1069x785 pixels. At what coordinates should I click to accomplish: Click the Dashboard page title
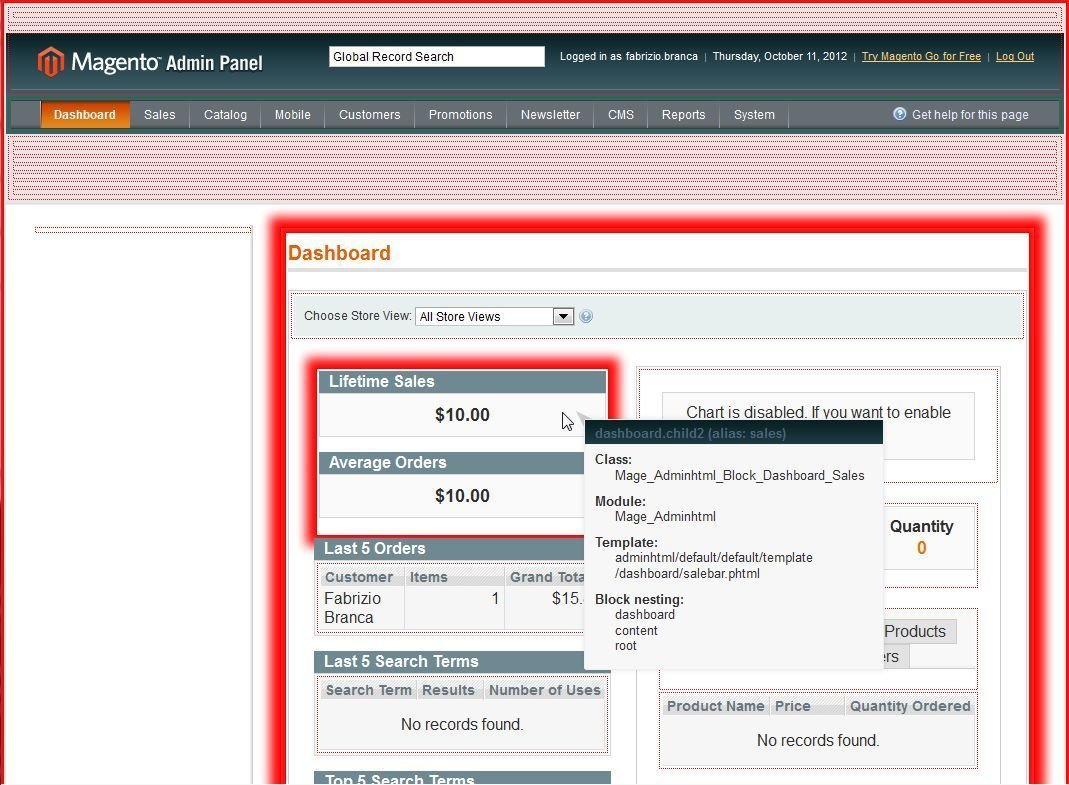tap(340, 253)
